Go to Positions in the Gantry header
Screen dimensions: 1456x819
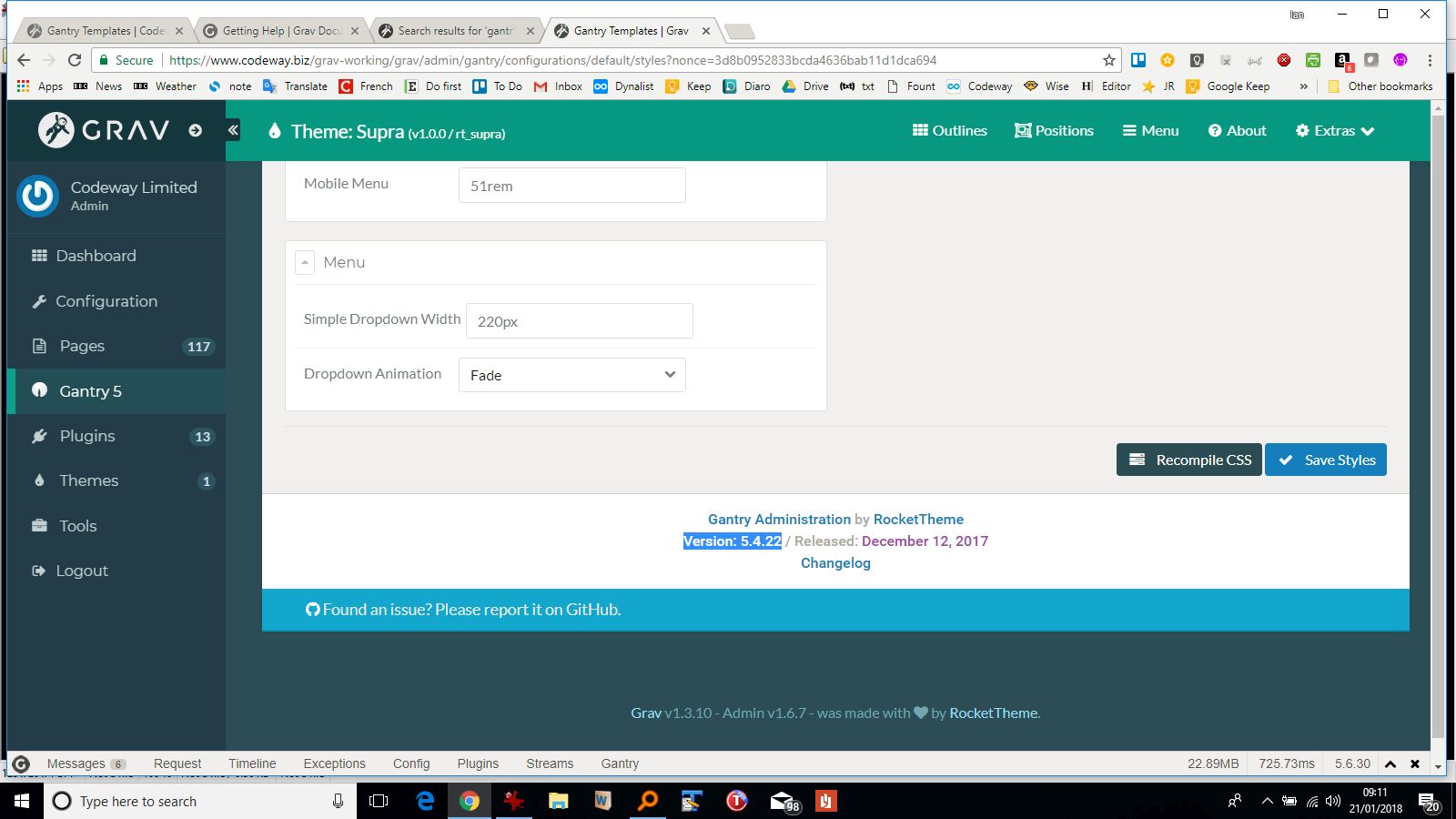point(1054,130)
